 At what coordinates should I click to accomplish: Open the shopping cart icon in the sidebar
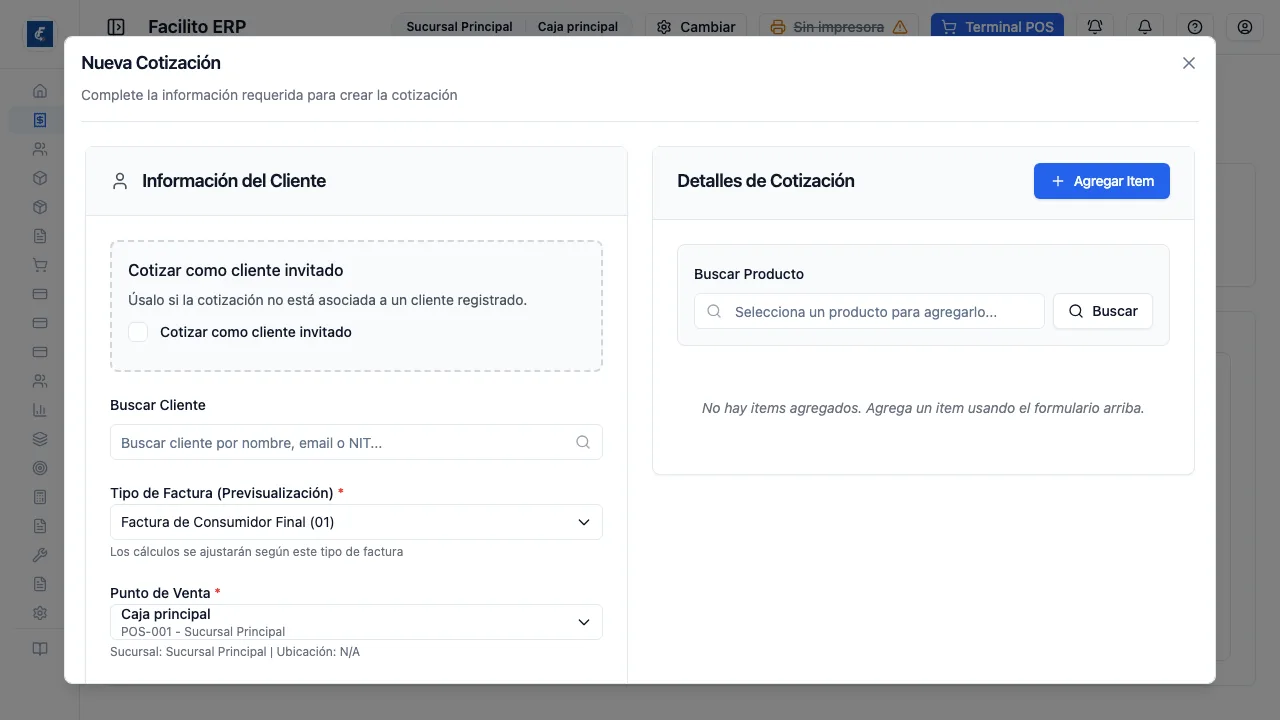40,265
